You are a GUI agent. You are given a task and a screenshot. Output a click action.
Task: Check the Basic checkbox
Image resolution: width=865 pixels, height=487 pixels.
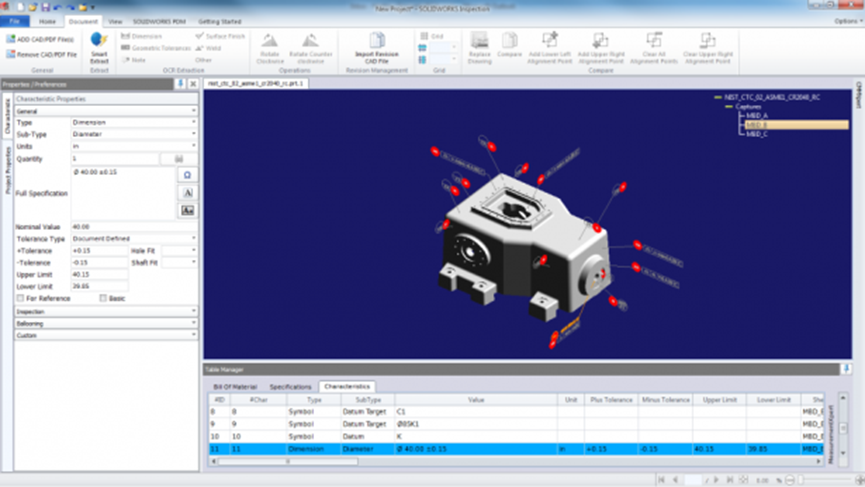click(x=103, y=298)
